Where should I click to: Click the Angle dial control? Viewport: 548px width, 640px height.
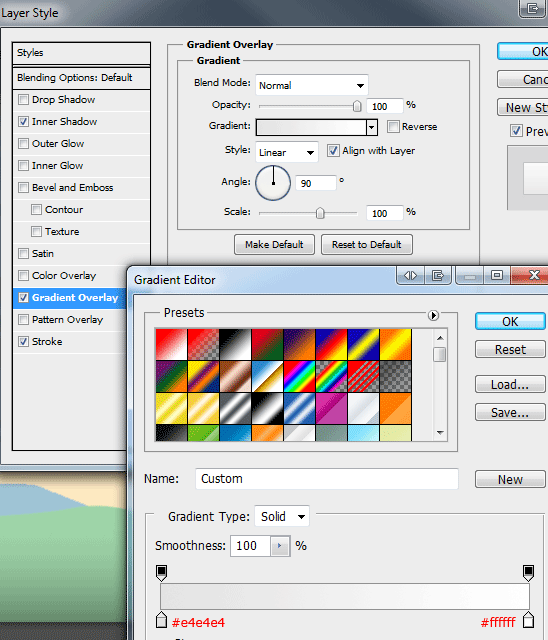(273, 183)
